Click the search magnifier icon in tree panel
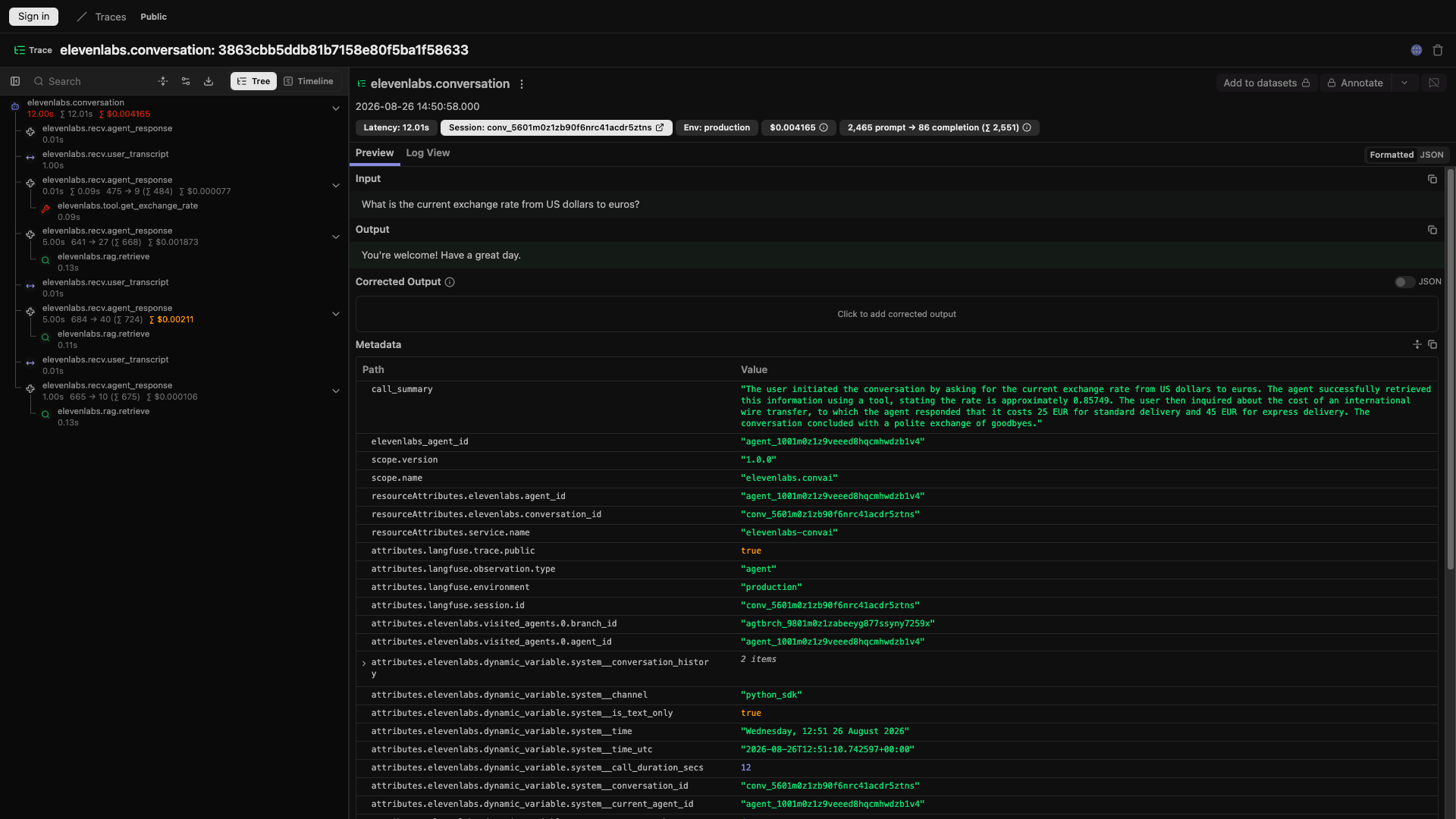 pos(39,81)
